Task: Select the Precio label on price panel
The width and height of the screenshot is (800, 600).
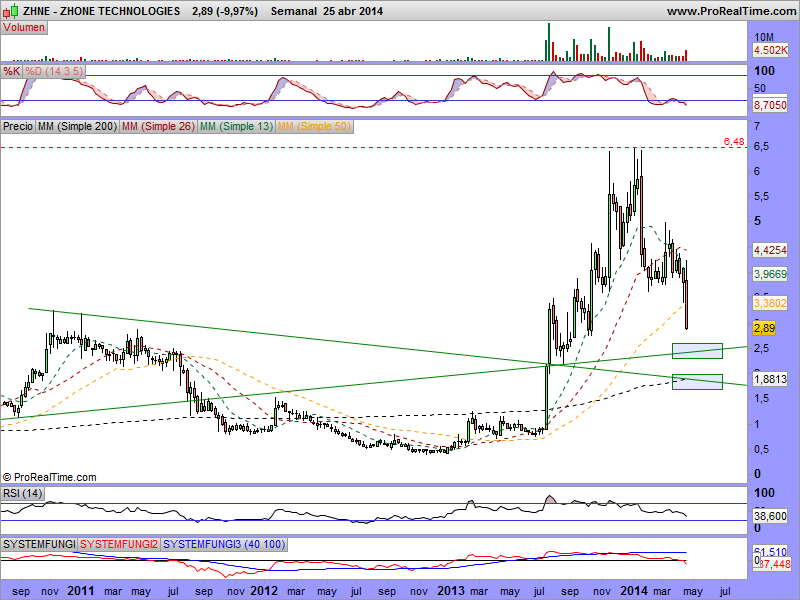Action: (x=18, y=126)
